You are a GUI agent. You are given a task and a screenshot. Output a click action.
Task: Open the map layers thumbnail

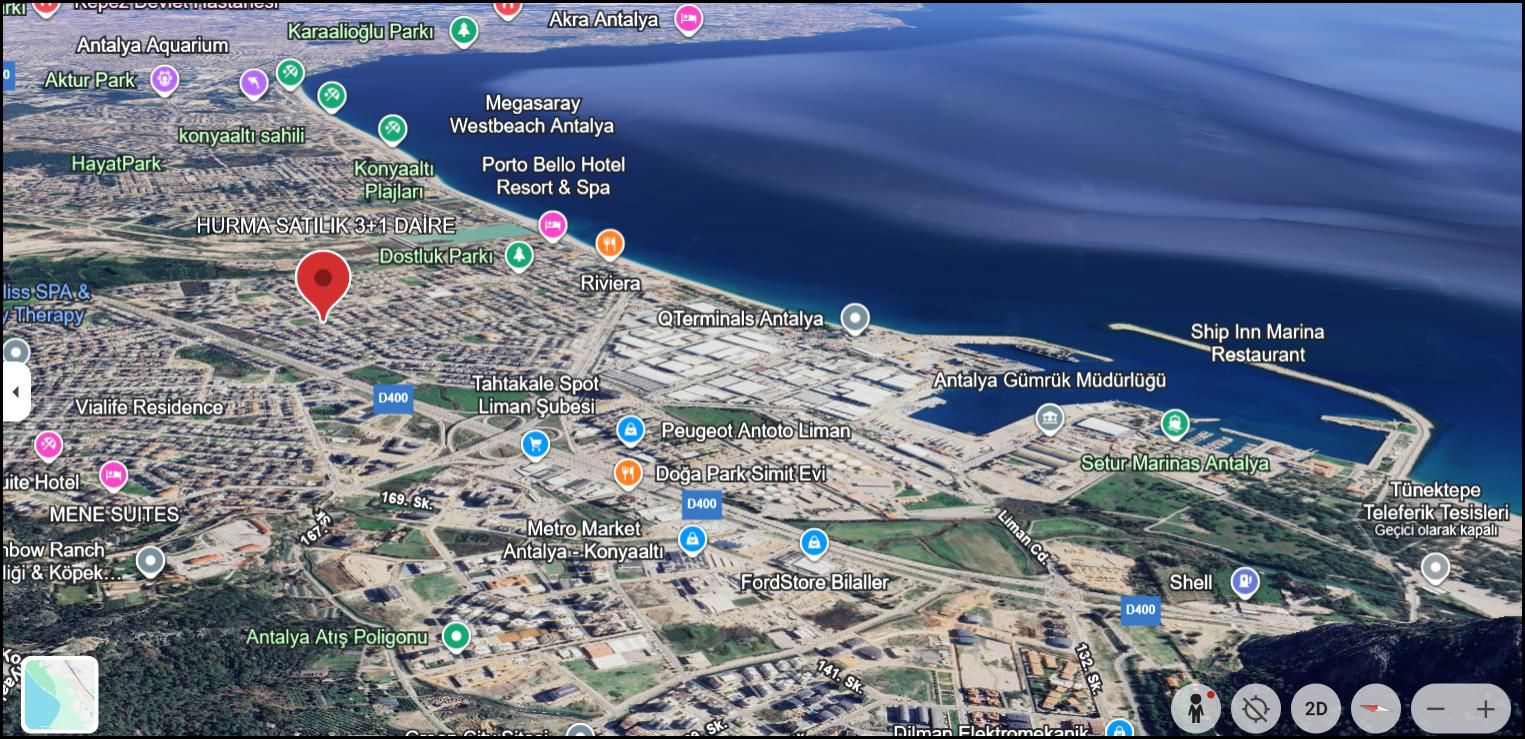tap(60, 694)
